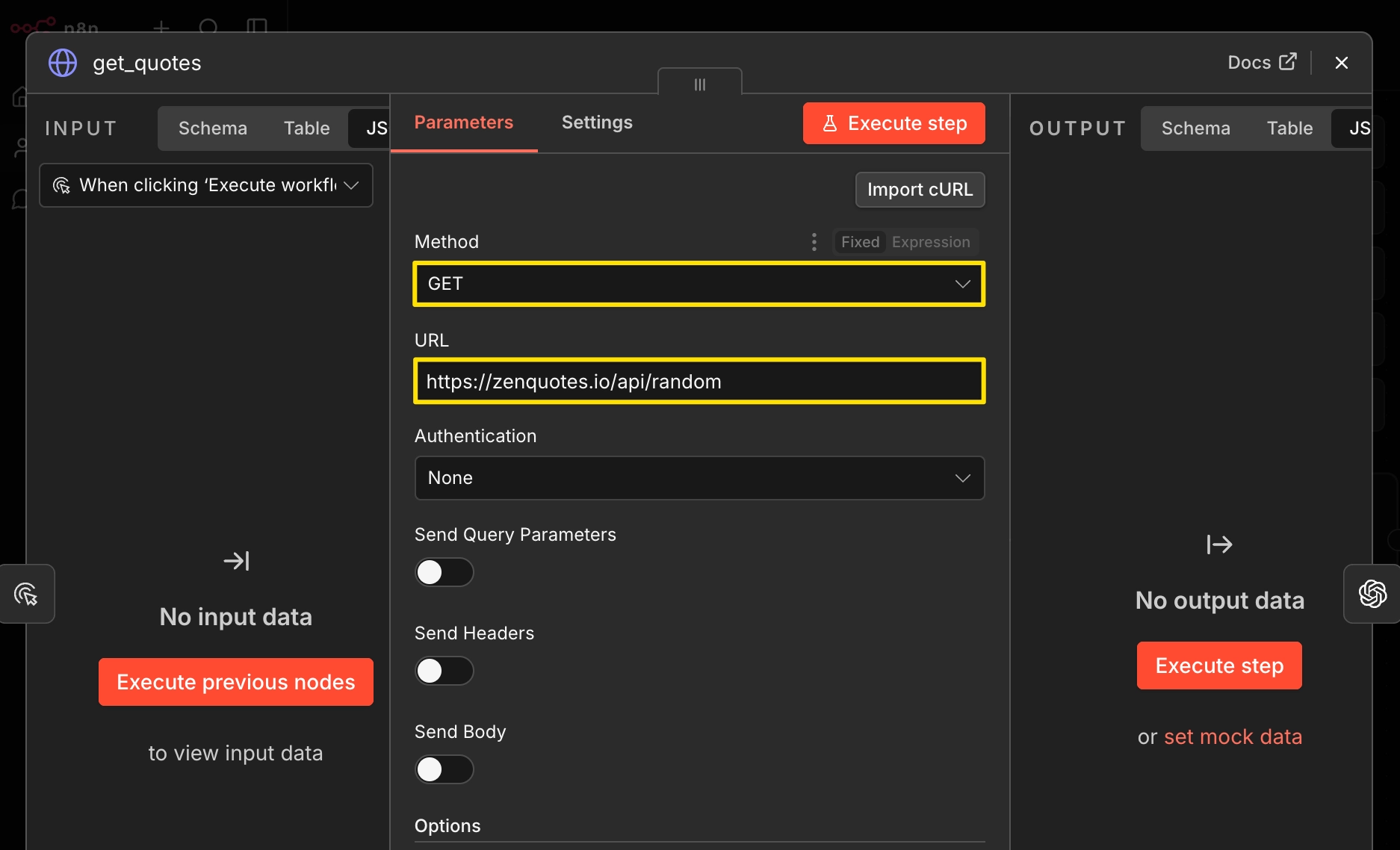Viewport: 1400px width, 850px height.
Task: Click the globe icon beside get_quotes
Action: (63, 63)
